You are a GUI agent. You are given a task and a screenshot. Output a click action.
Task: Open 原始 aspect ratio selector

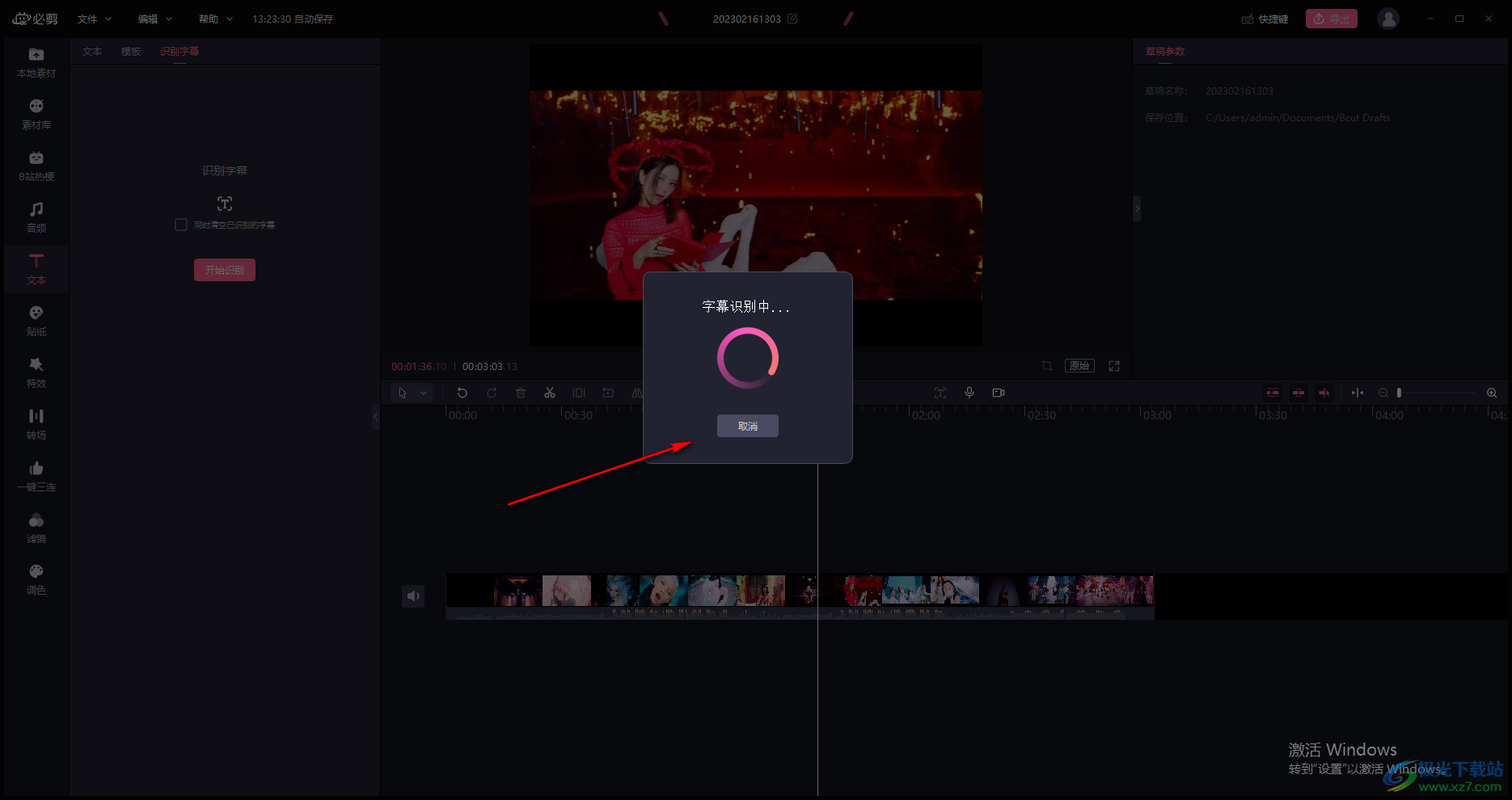(1079, 366)
